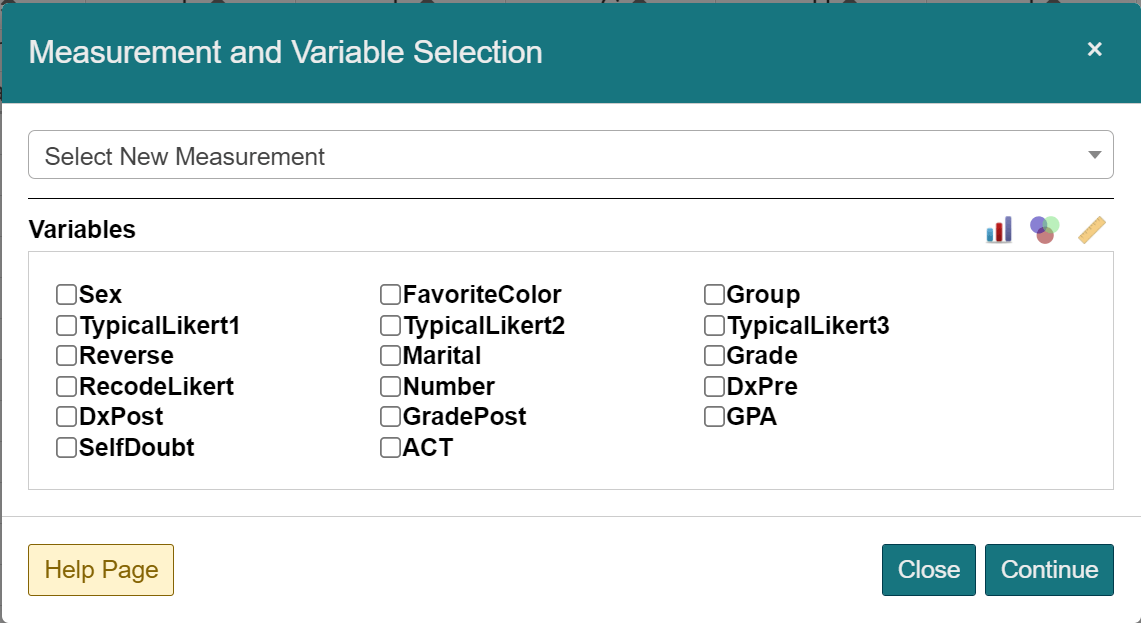Open the Help Page
The width and height of the screenshot is (1141, 623).
coord(101,570)
